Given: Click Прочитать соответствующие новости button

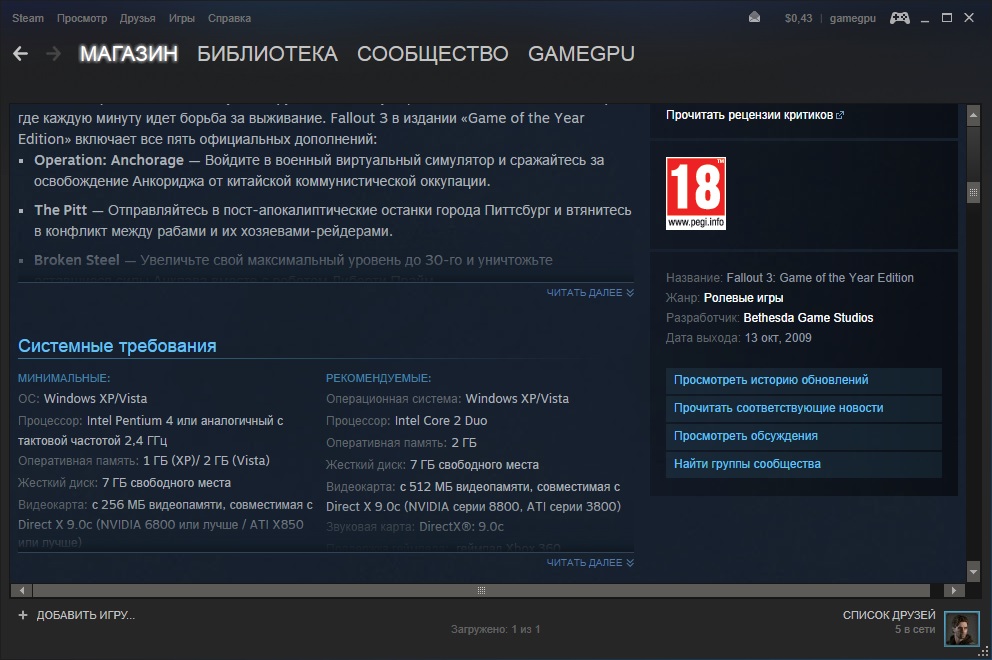Looking at the screenshot, I should (803, 408).
